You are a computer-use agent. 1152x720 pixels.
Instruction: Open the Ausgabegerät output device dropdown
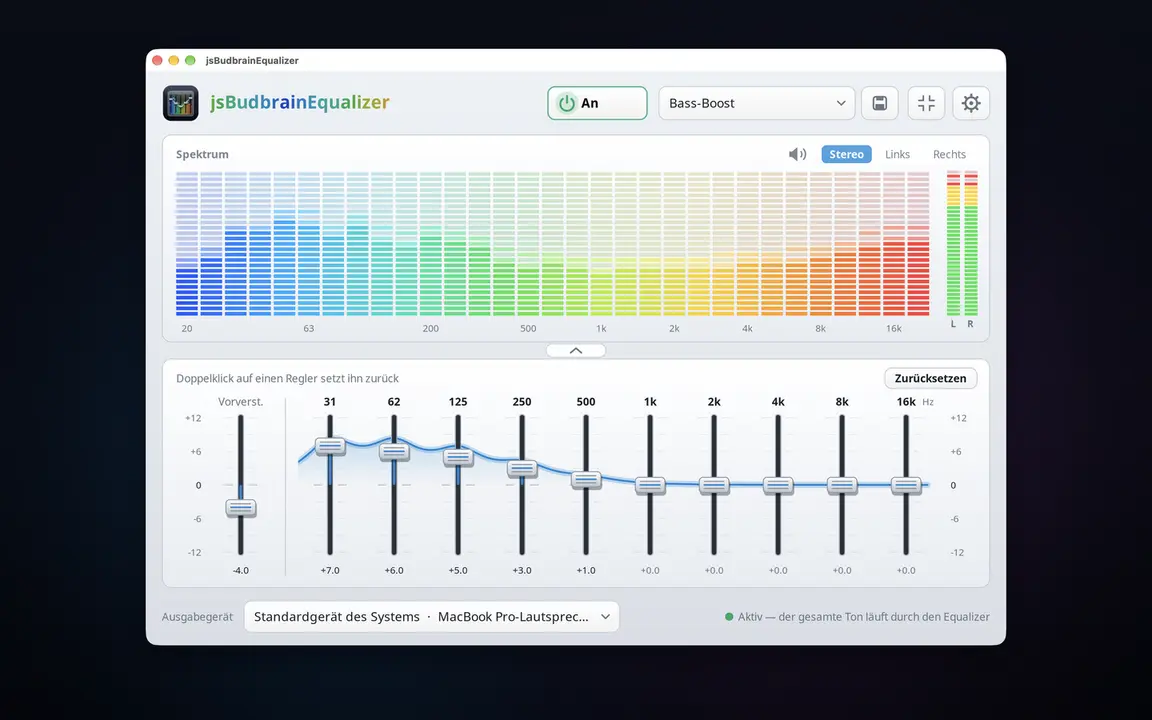pos(432,616)
